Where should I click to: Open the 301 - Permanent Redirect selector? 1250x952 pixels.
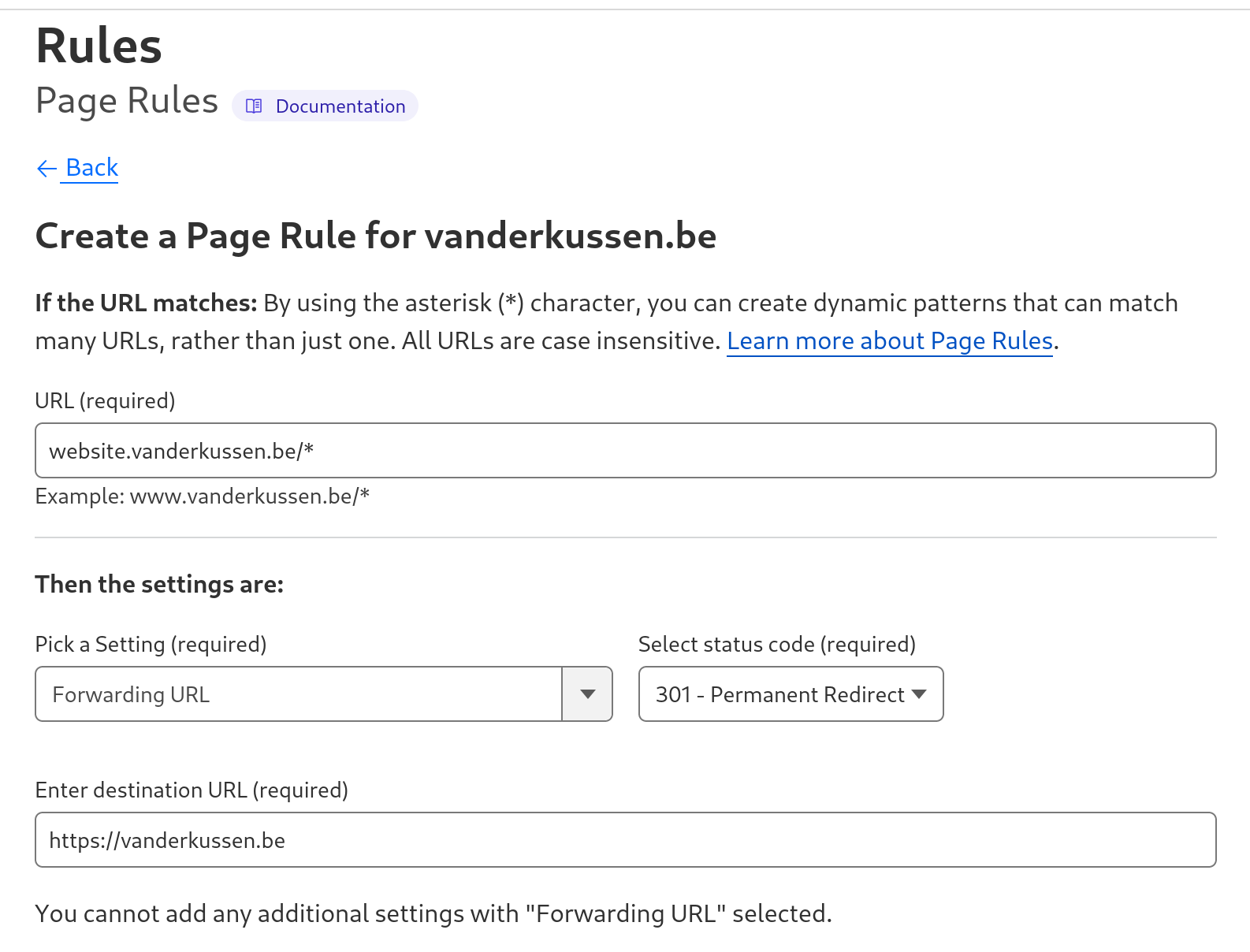(780, 694)
